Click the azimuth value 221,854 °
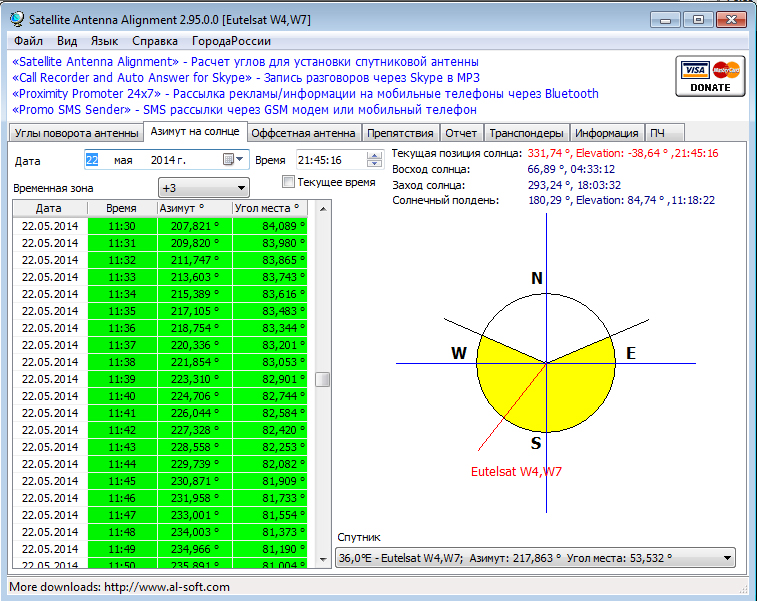Screen dimensions: 757x601 coord(195,362)
